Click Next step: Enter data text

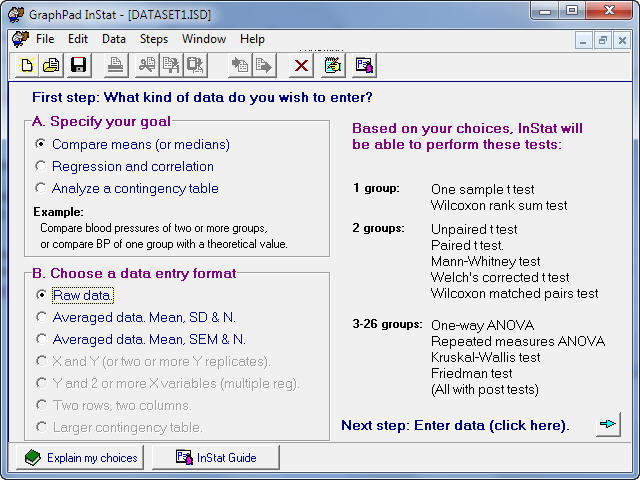tap(455, 425)
